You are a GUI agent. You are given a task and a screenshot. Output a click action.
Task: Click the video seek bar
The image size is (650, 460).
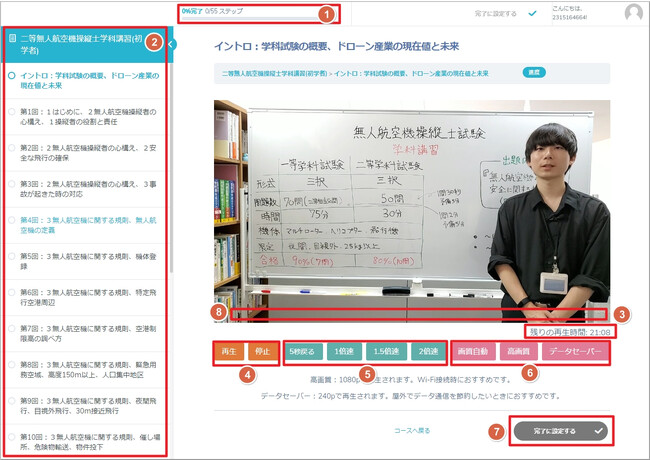(418, 314)
